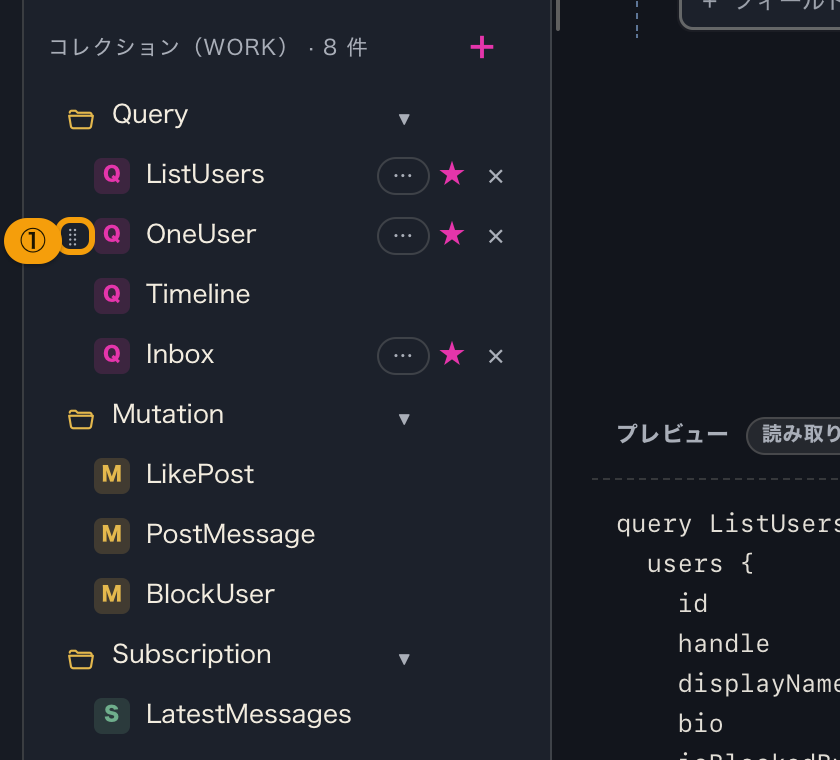Viewport: 840px width, 760px height.
Task: Click the Q badge beside Inbox
Action: 112,356
